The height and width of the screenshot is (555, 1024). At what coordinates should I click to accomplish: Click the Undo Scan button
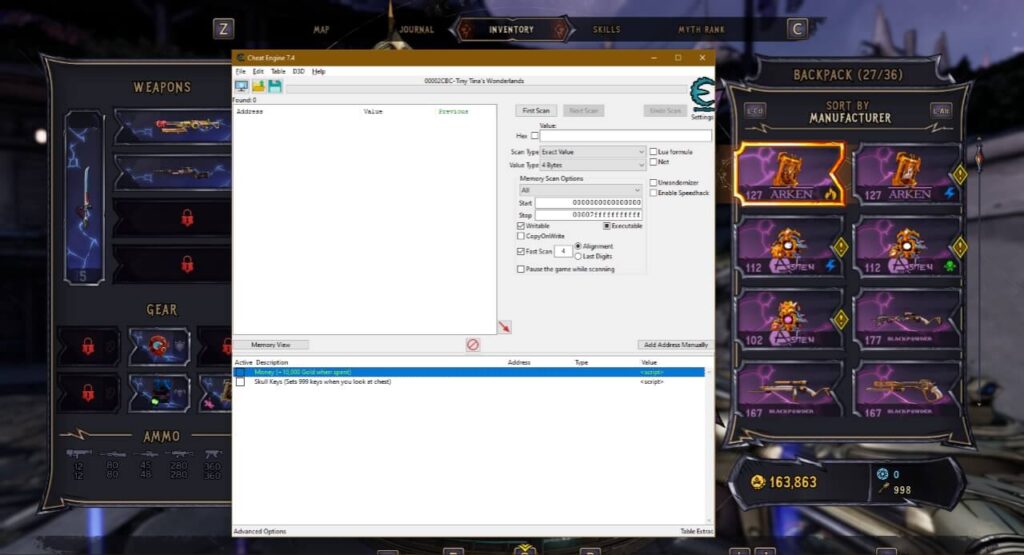click(665, 111)
